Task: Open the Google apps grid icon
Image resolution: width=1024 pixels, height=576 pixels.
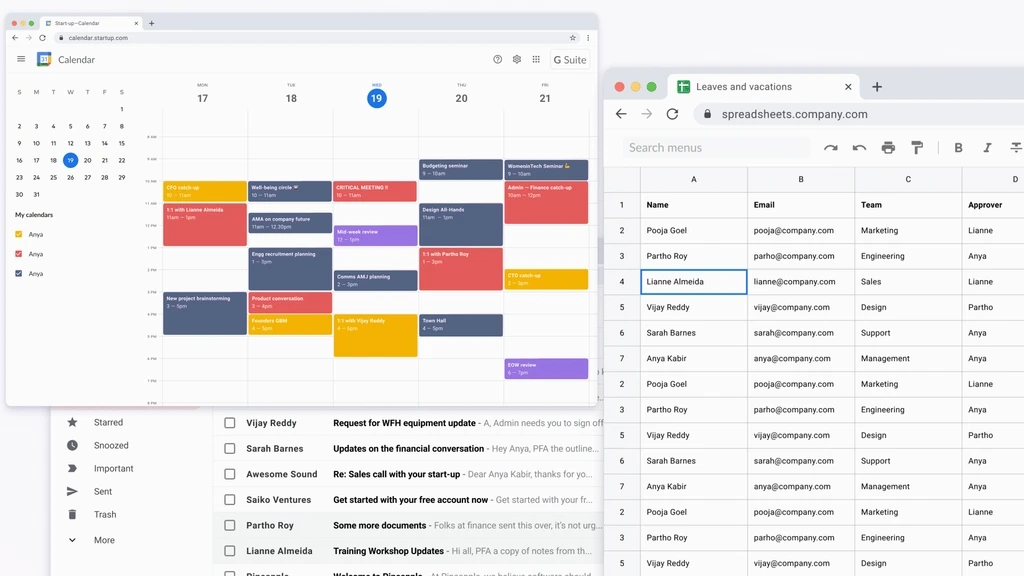Action: 536,59
